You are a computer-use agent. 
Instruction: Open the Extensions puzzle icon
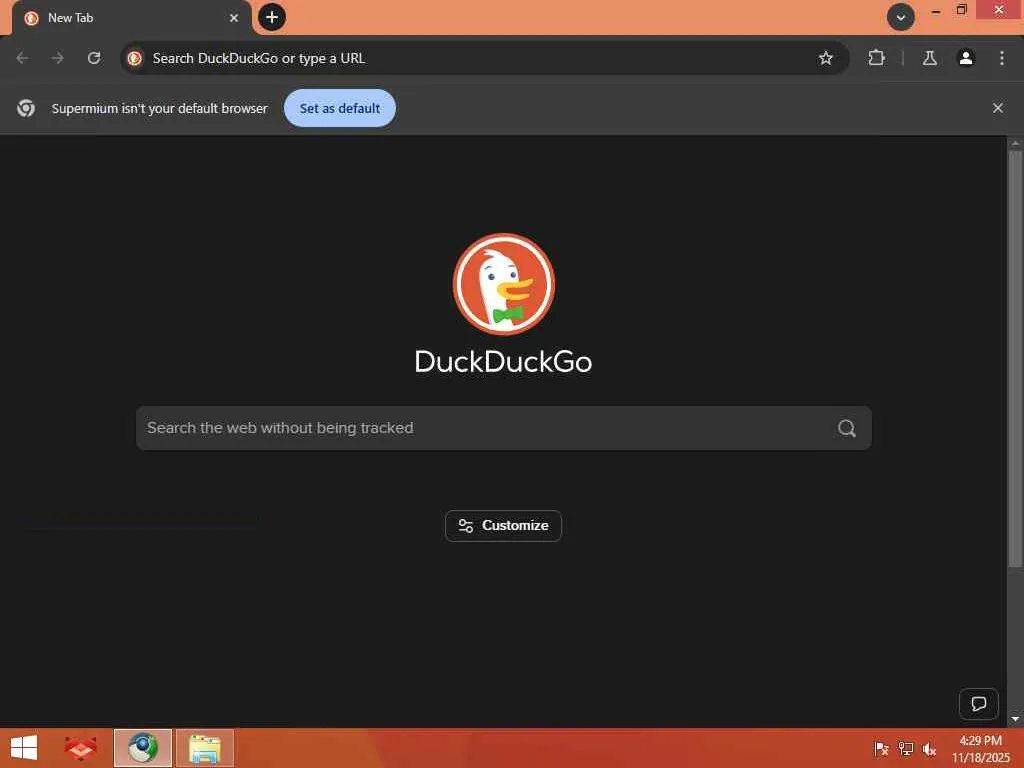876,58
